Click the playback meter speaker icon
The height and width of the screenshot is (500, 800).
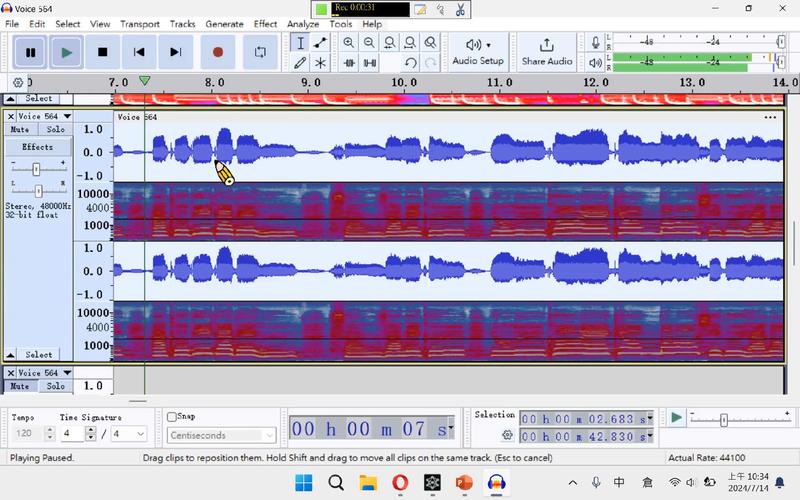595,63
